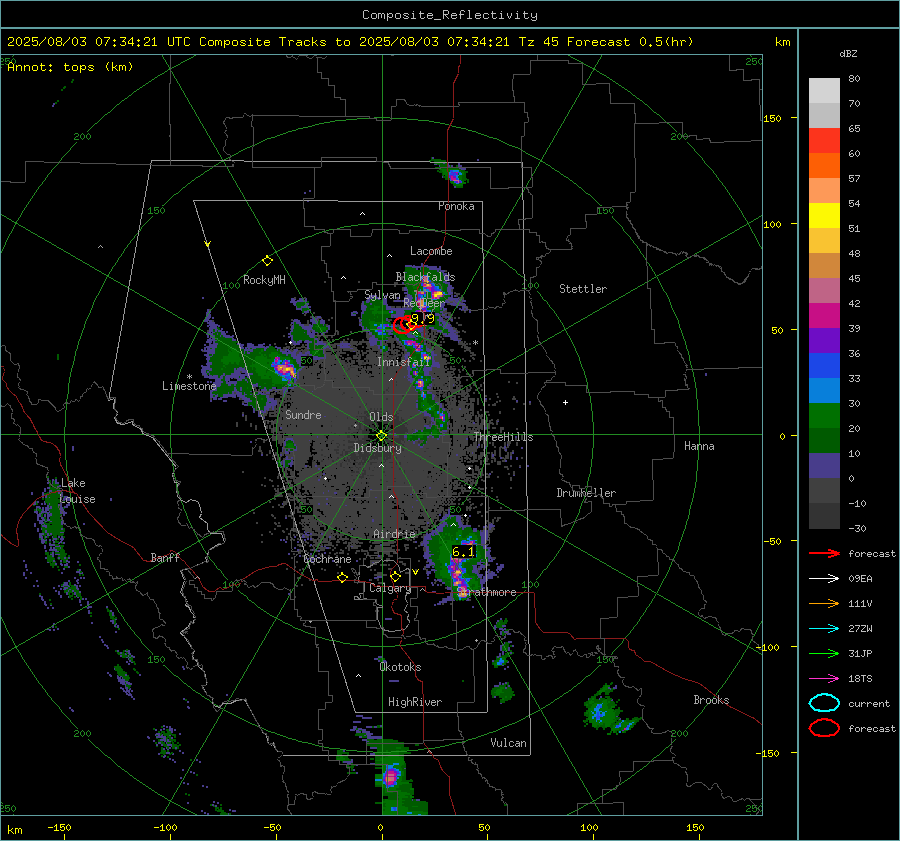
Task: Click the 'dBZ' color scale heading
Action: [848, 53]
